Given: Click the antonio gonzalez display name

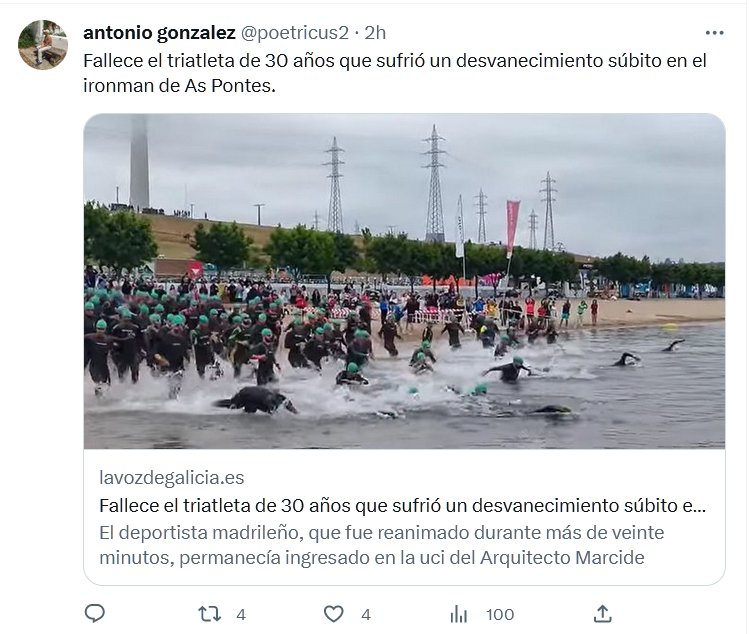Looking at the screenshot, I should pos(159,33).
